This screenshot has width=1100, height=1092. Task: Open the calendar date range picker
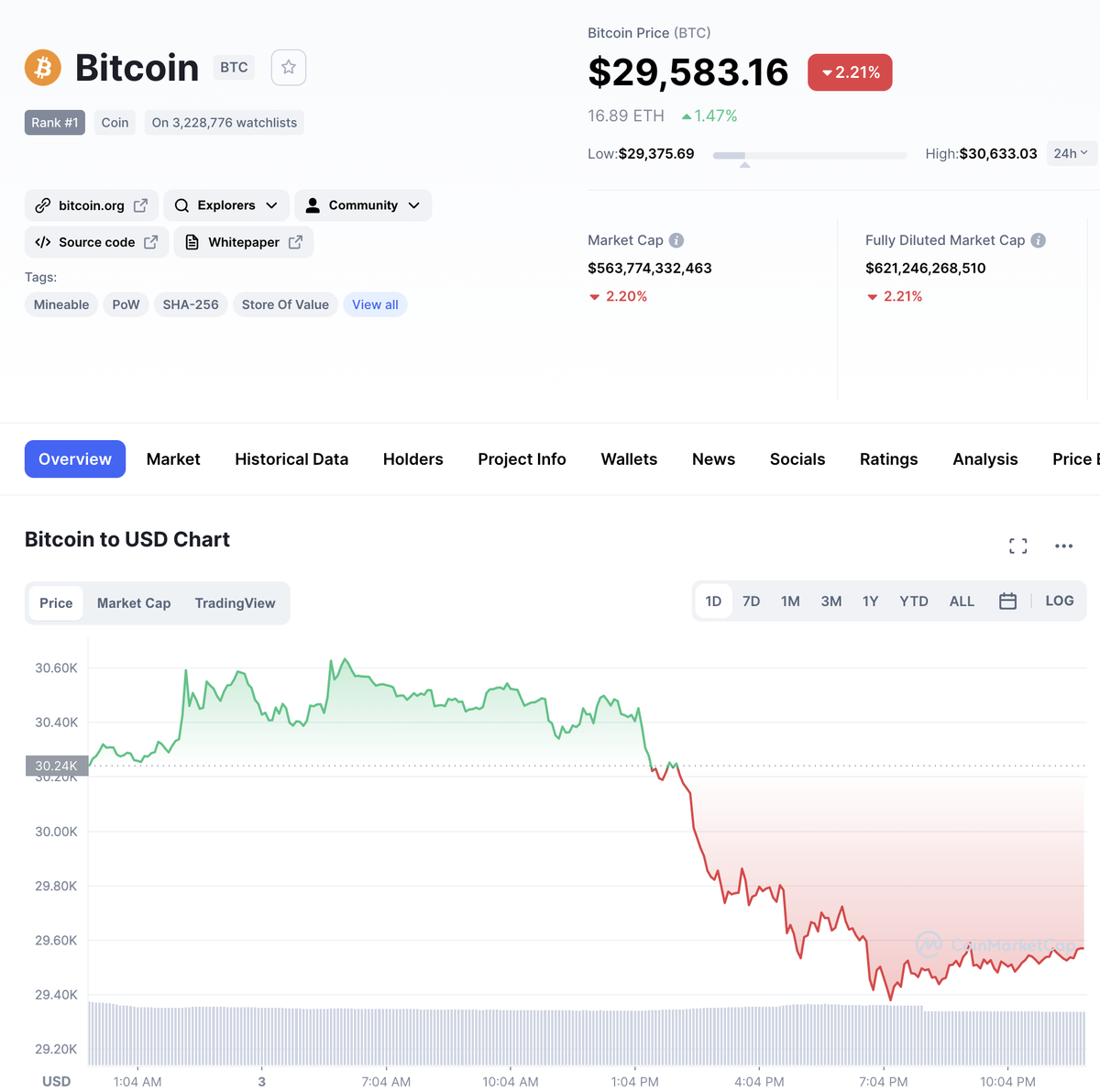1007,601
